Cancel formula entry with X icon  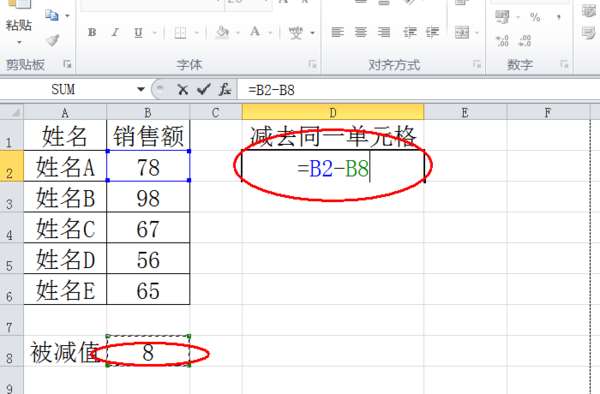(x=183, y=90)
